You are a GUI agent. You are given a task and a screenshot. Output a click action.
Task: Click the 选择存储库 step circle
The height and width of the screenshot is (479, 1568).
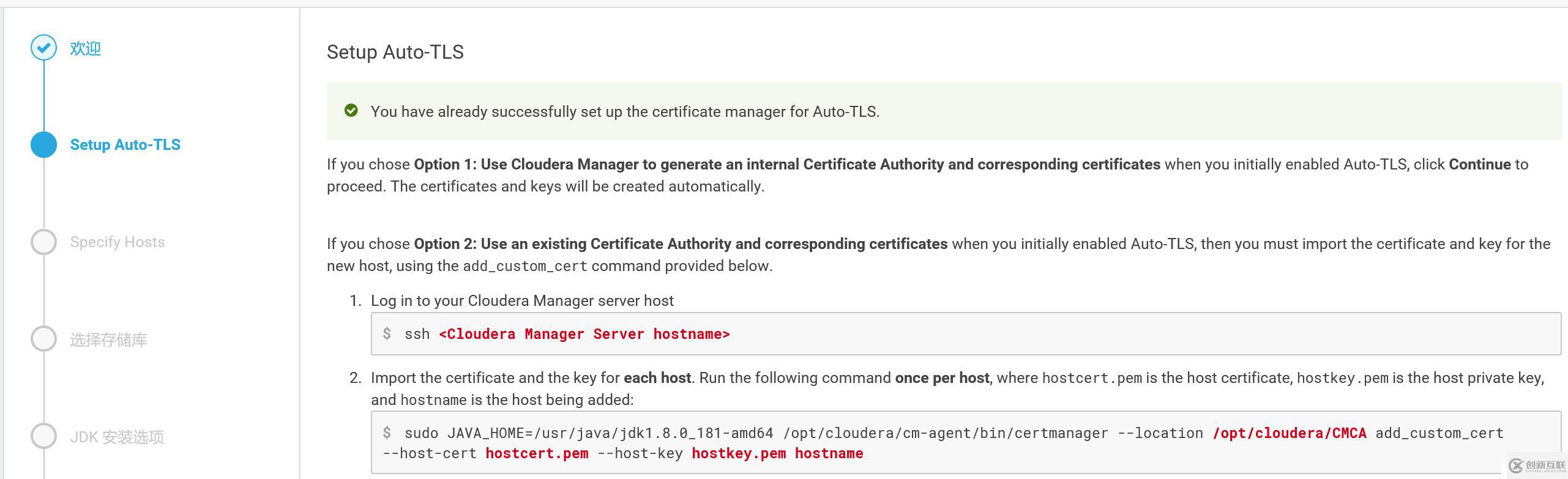[43, 339]
